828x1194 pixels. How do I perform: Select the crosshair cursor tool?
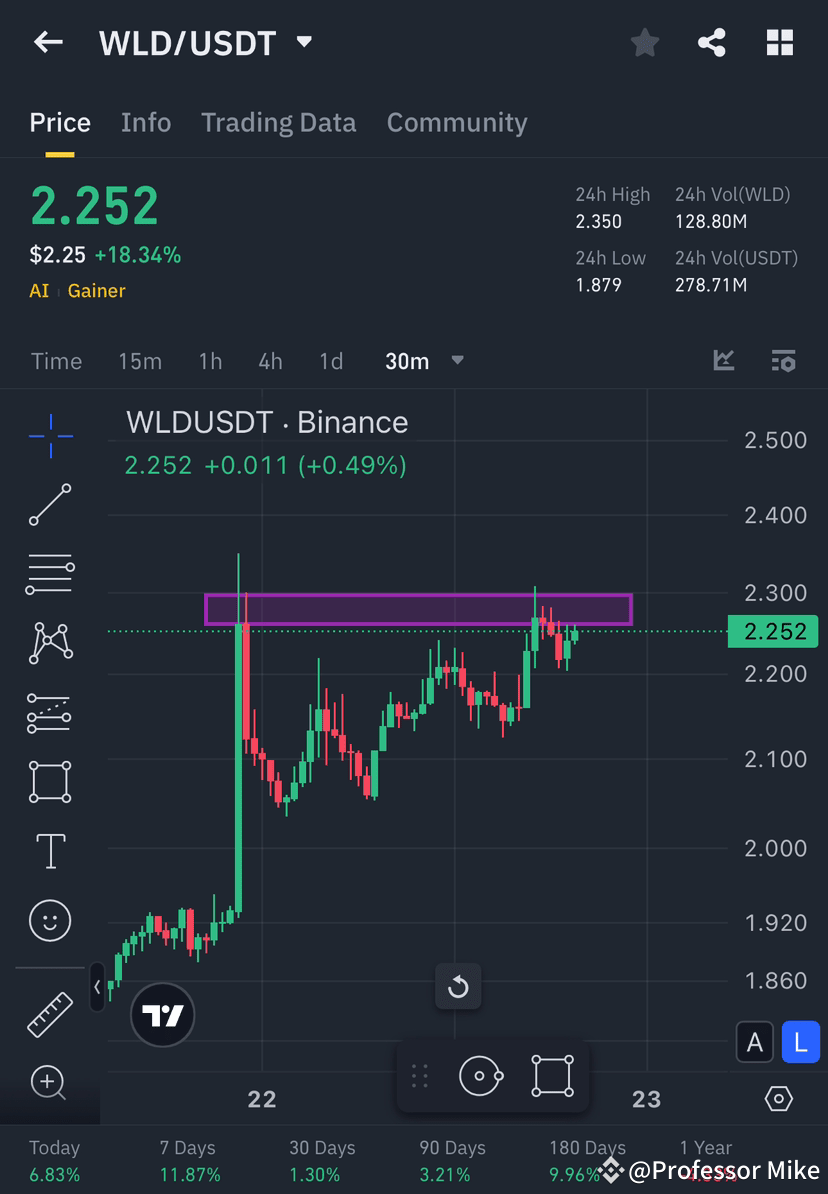(50, 436)
